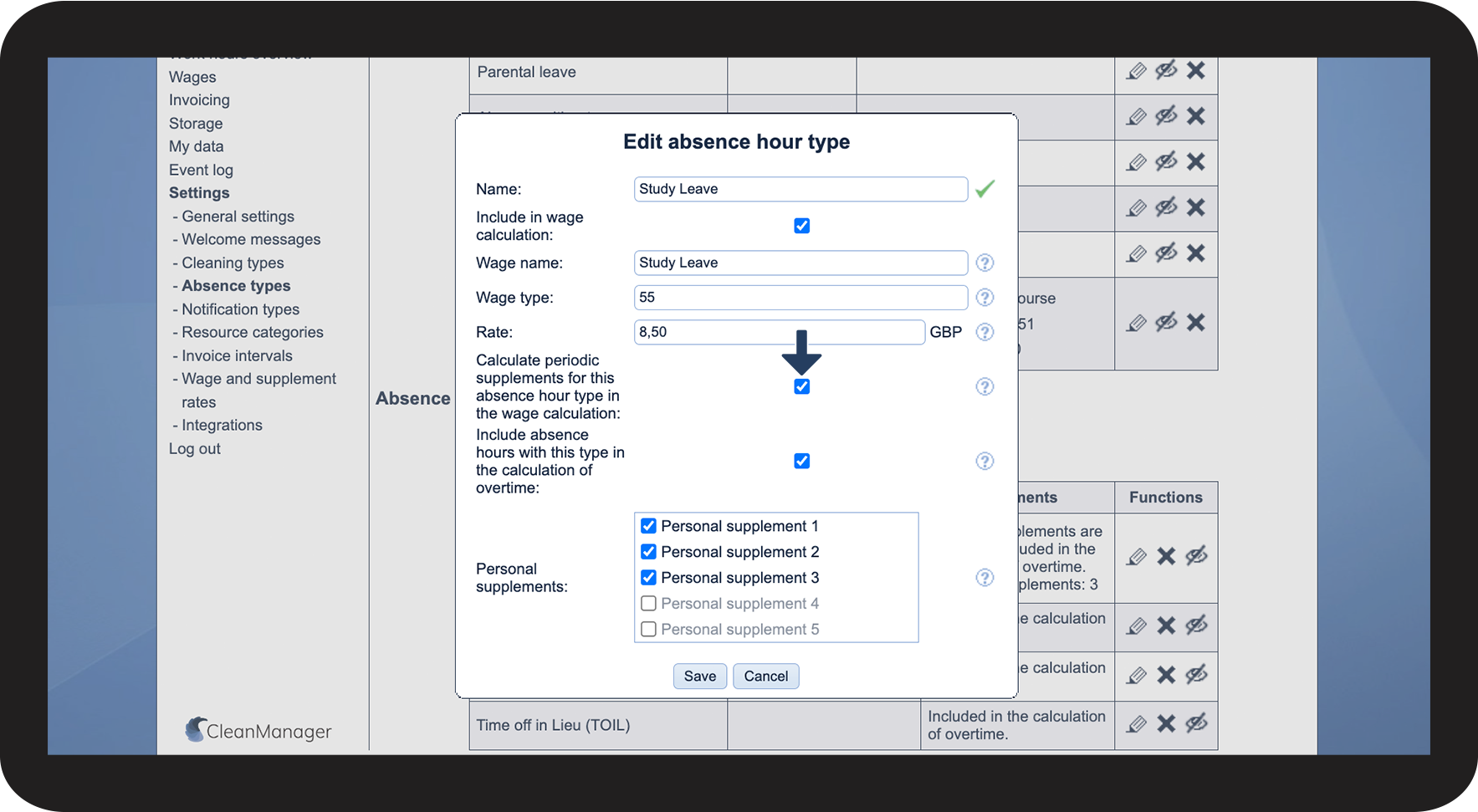Open Storage in the sidebar
Image resolution: width=1478 pixels, height=812 pixels.
click(x=196, y=124)
